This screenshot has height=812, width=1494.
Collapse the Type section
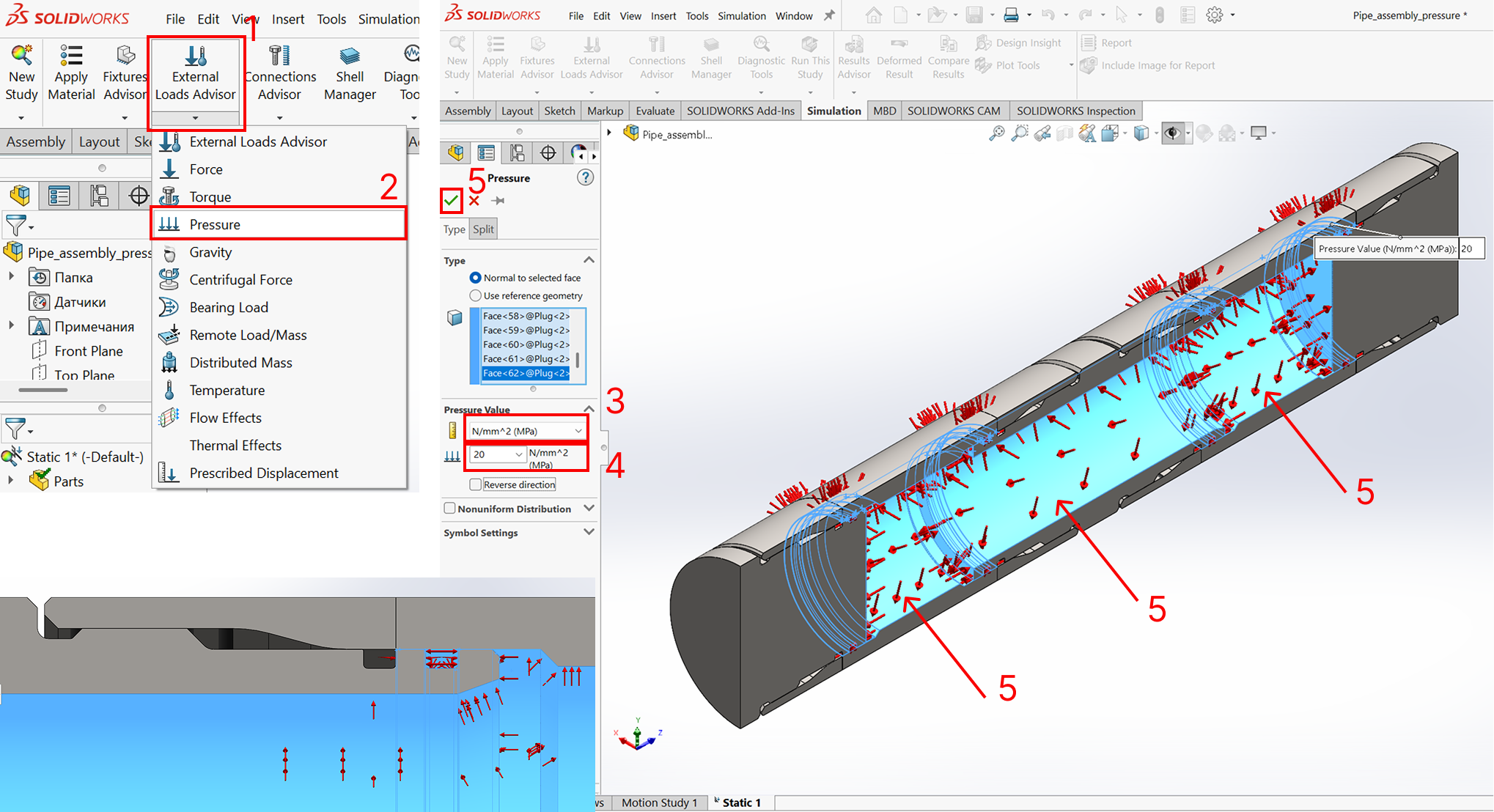click(589, 260)
